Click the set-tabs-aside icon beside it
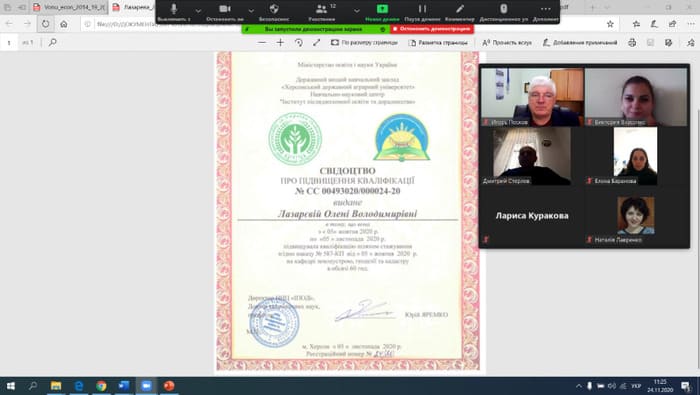 coord(21,7)
